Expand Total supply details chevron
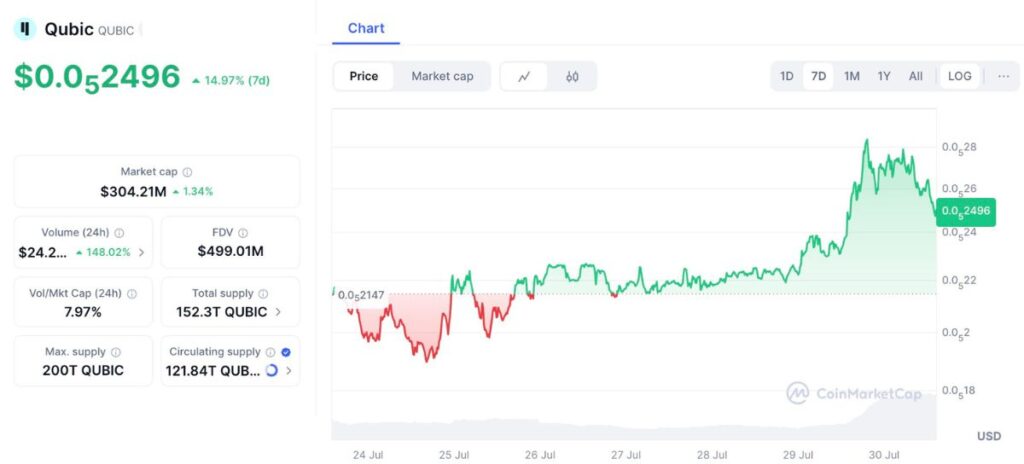This screenshot has width=1024, height=464. [279, 312]
